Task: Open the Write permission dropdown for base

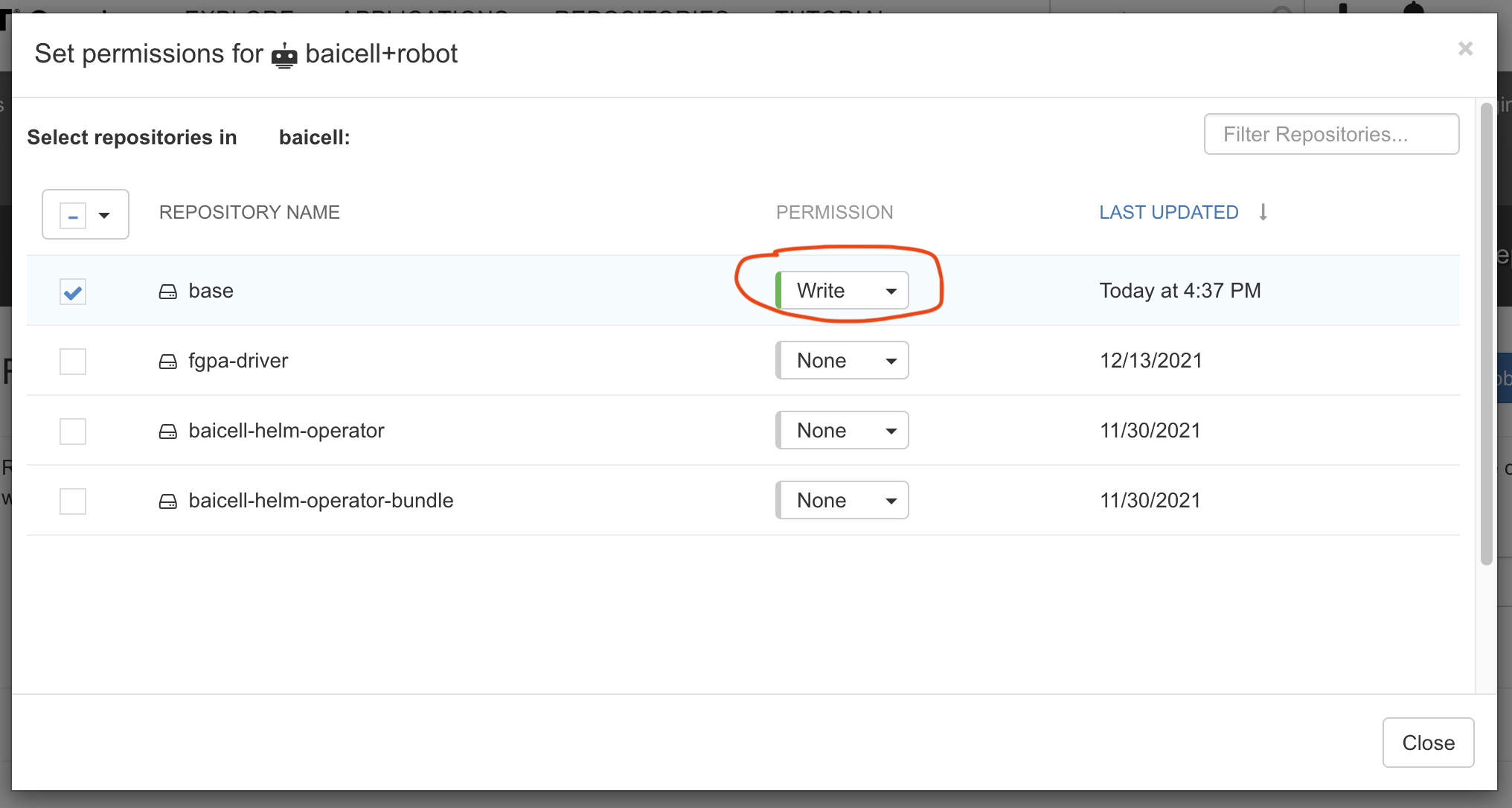Action: pos(842,290)
